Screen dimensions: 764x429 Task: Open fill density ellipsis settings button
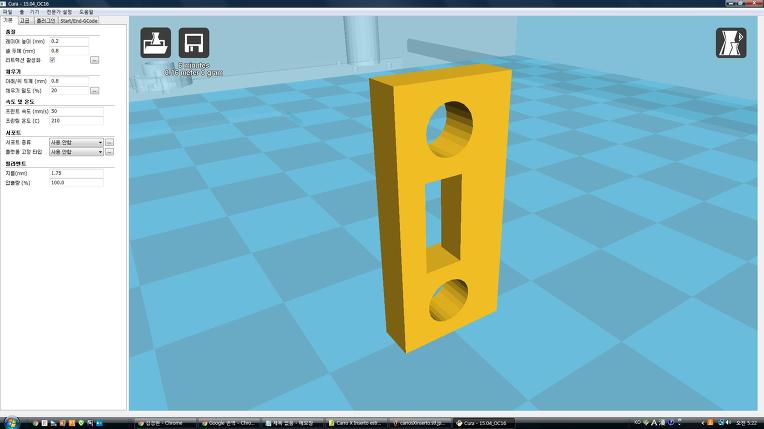(95, 91)
